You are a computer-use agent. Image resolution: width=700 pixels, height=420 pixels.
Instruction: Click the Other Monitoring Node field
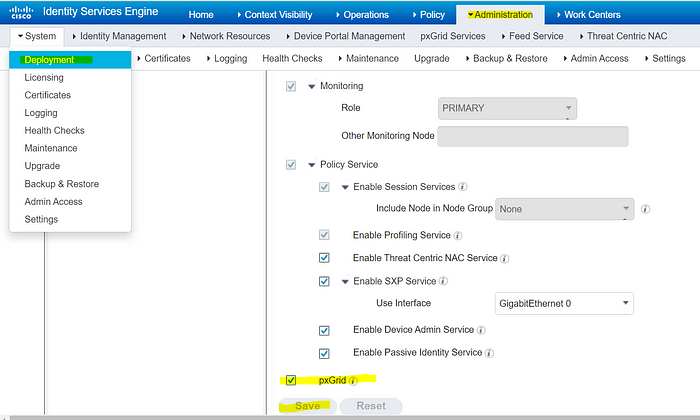[533, 136]
